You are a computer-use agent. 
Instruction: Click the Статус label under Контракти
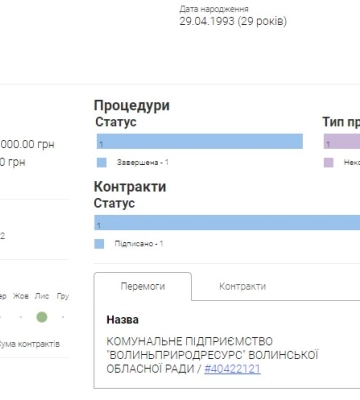point(114,203)
